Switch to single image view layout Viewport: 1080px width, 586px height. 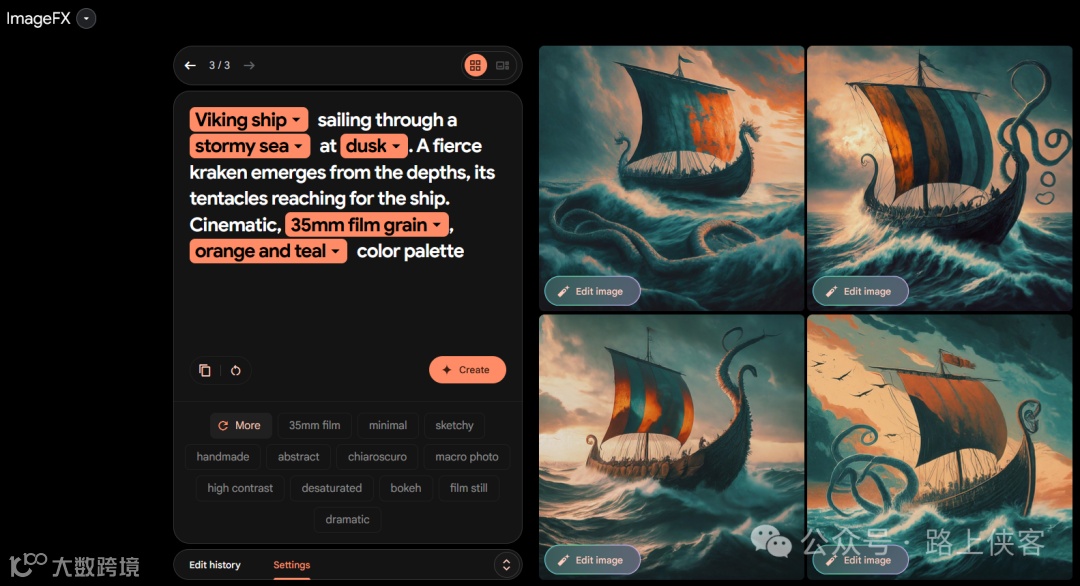pos(503,65)
